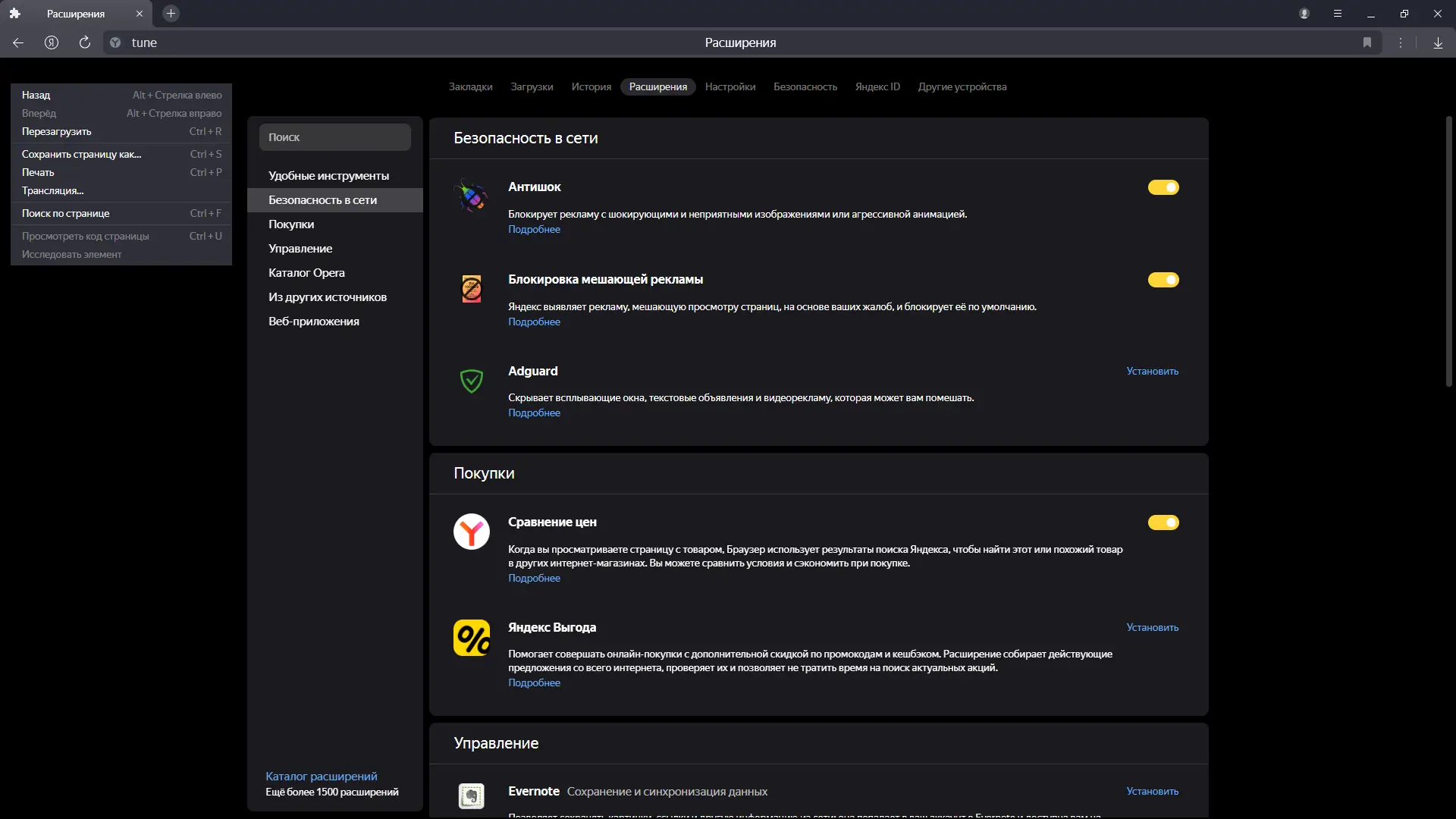Choose Перезагрузить in the context menu
This screenshot has height=819, width=1456.
pos(57,131)
